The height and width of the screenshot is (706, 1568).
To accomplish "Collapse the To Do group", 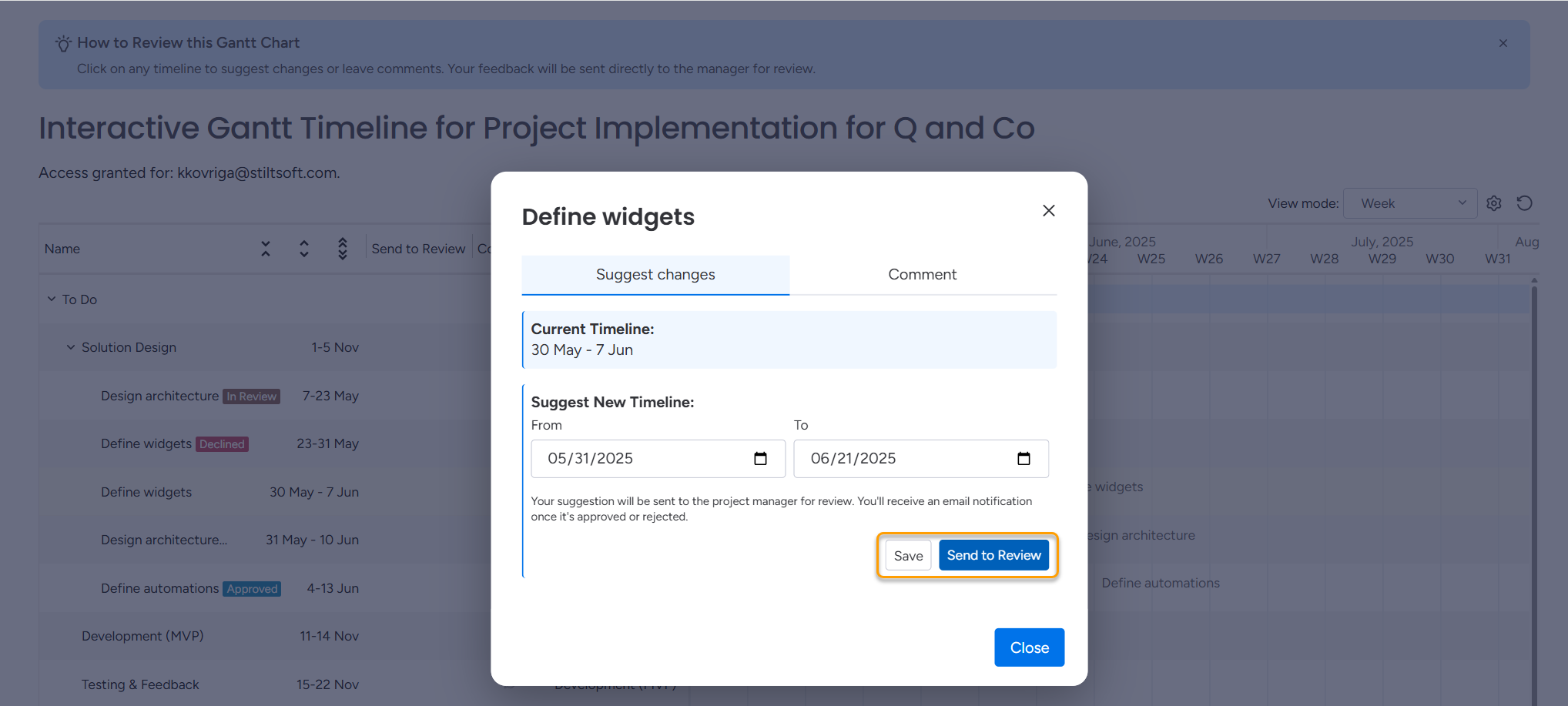I will pyautogui.click(x=52, y=299).
